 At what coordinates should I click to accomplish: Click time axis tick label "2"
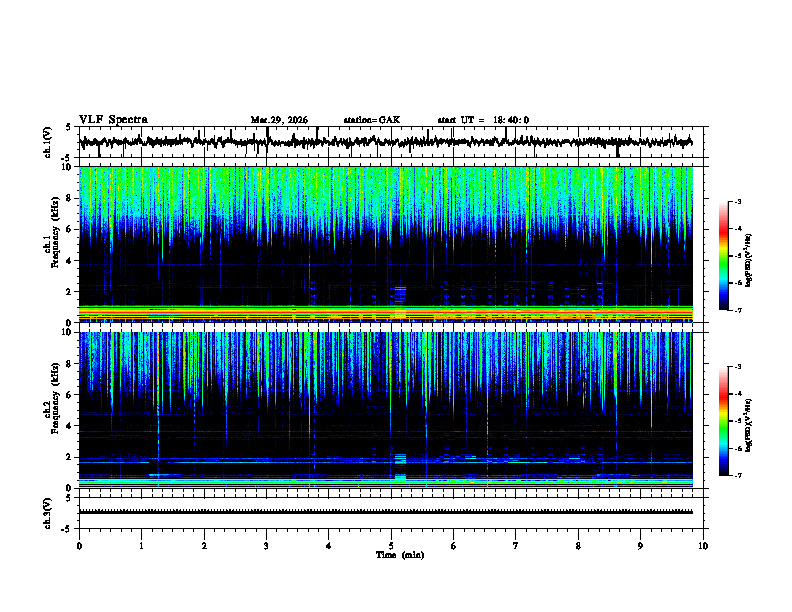click(x=204, y=546)
